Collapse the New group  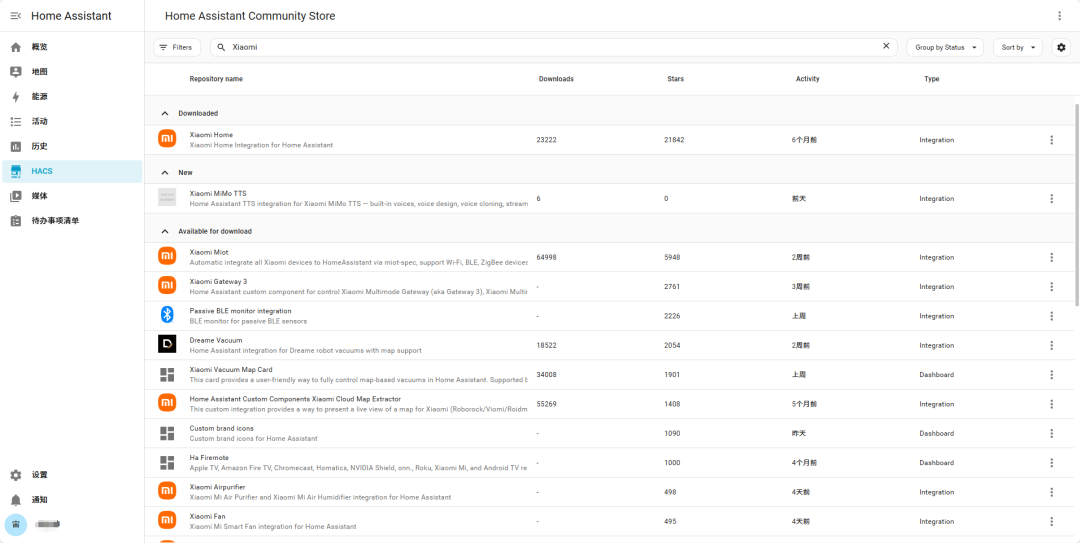point(165,172)
